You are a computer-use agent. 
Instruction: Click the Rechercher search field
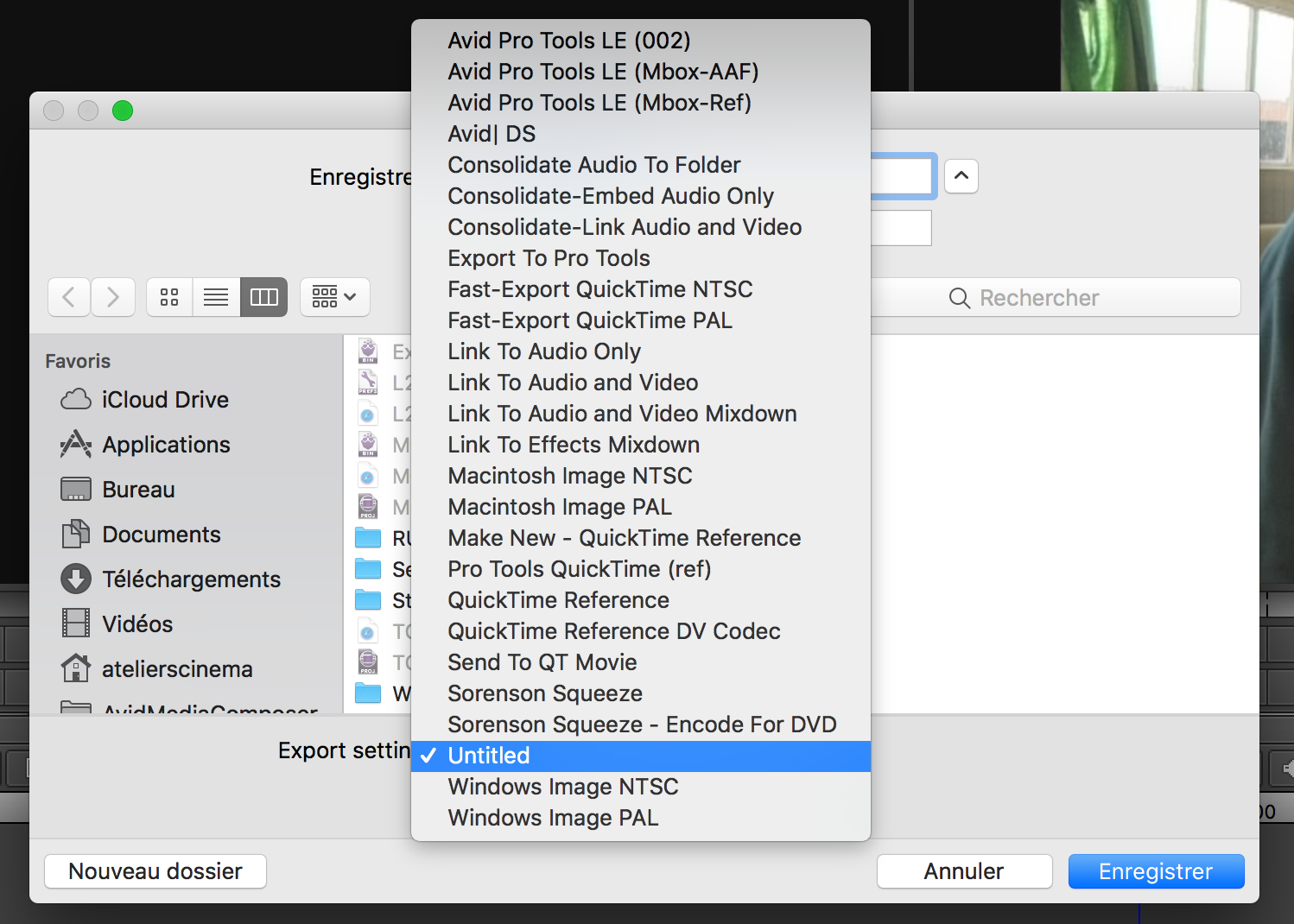click(1054, 298)
